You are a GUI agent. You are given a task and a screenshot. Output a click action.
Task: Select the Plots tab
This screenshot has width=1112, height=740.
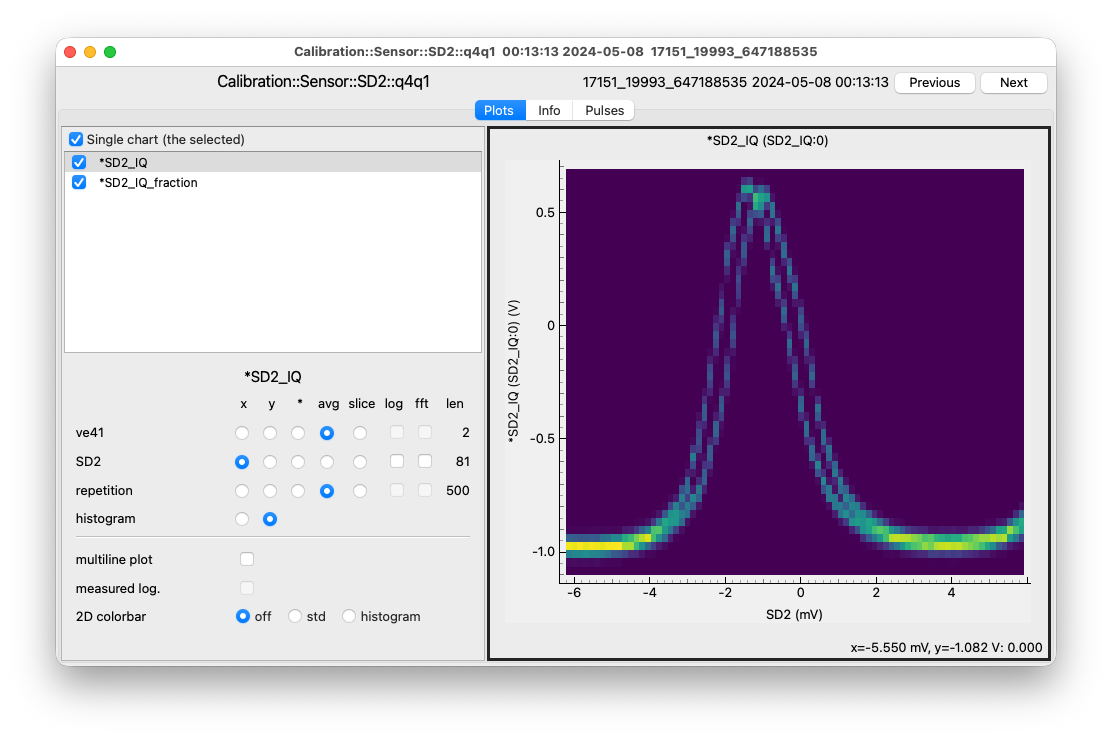coord(499,110)
